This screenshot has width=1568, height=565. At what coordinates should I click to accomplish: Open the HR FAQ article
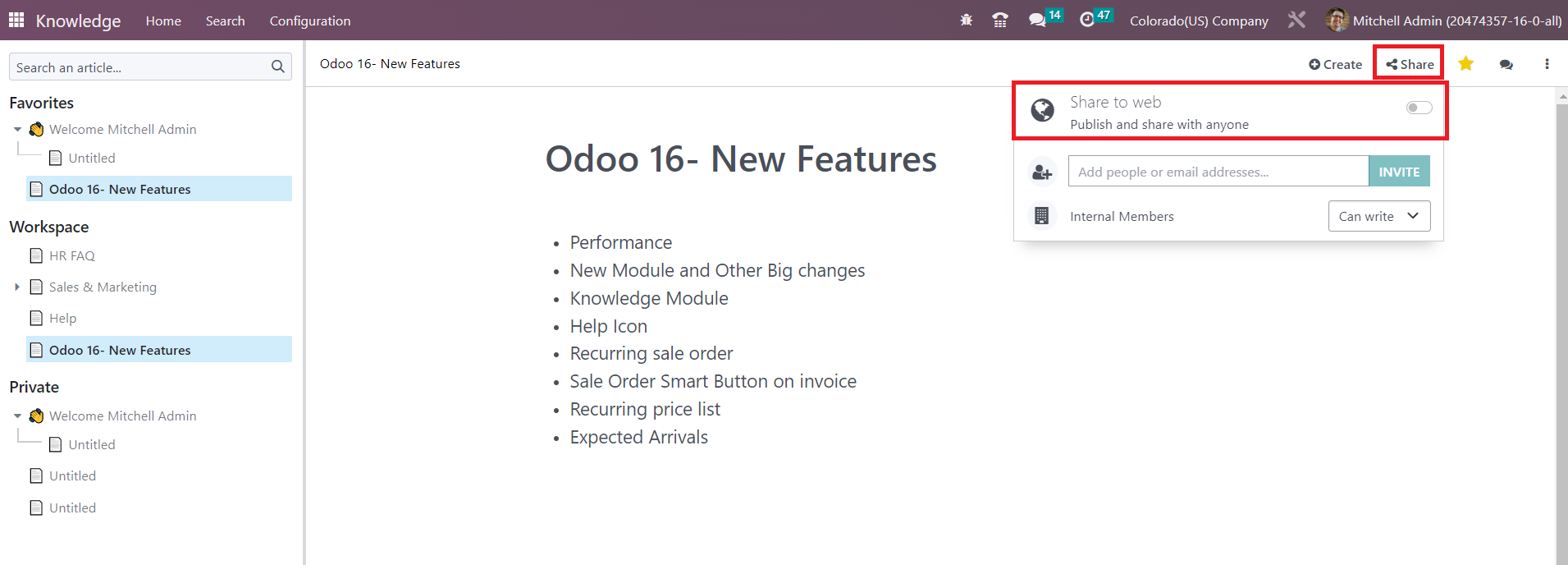click(x=72, y=255)
